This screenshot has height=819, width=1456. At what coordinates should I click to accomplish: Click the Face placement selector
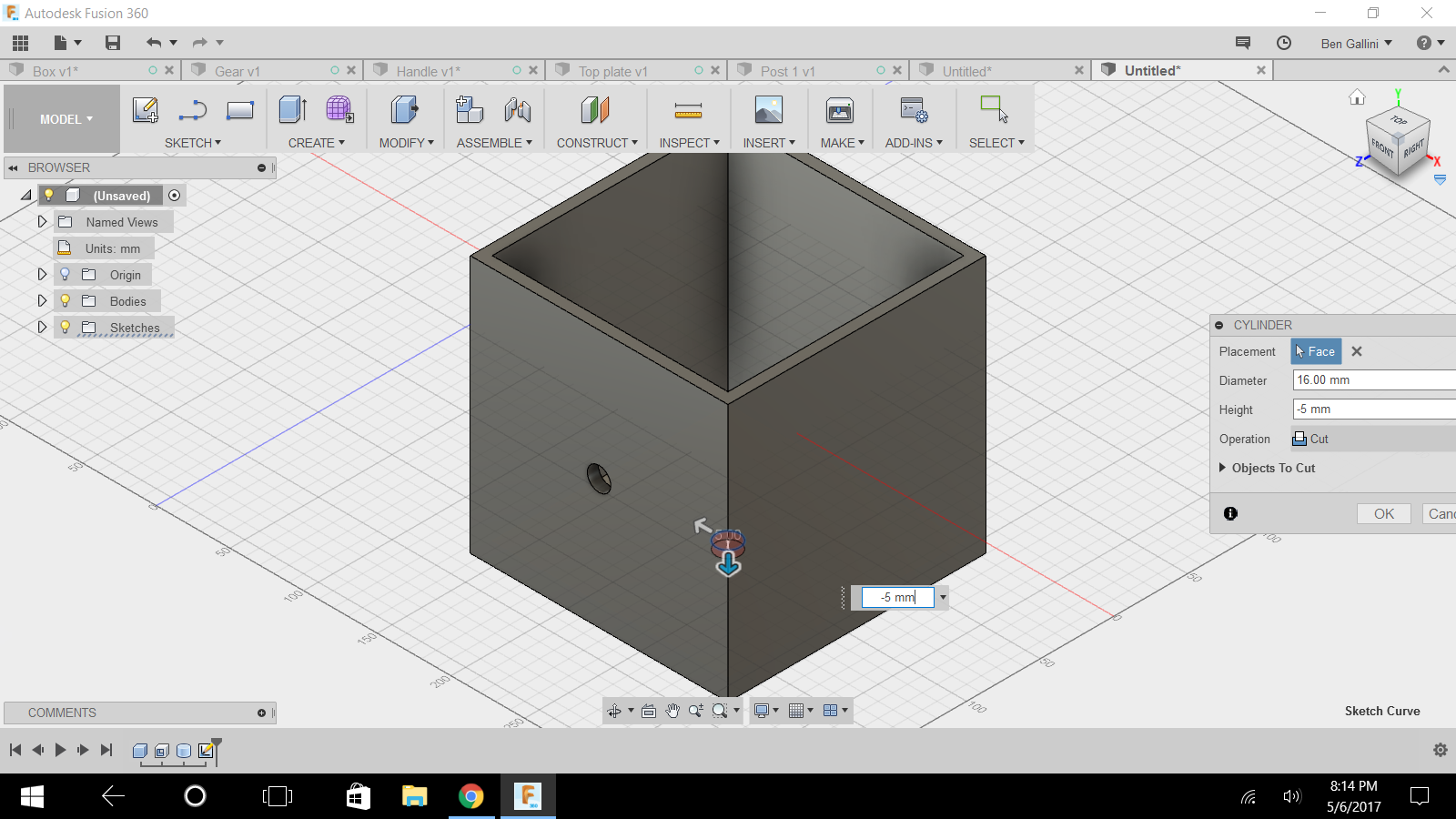click(1316, 351)
